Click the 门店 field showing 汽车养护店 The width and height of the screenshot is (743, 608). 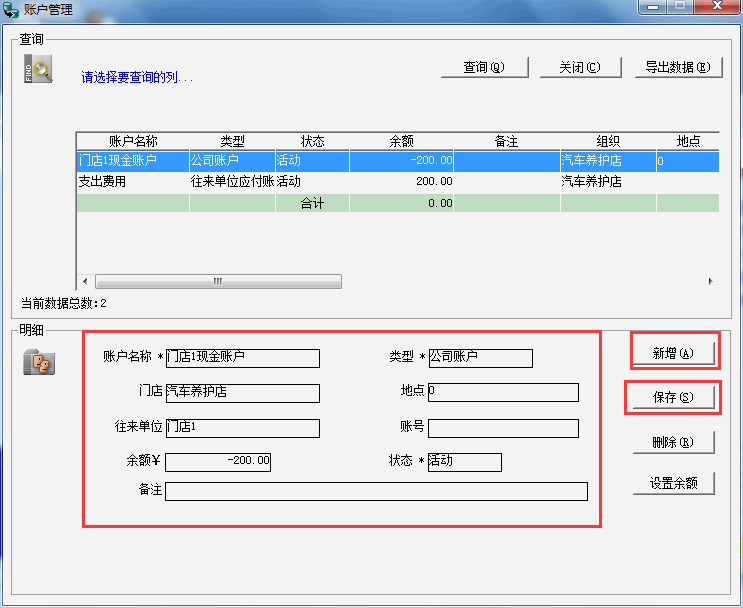tap(243, 393)
